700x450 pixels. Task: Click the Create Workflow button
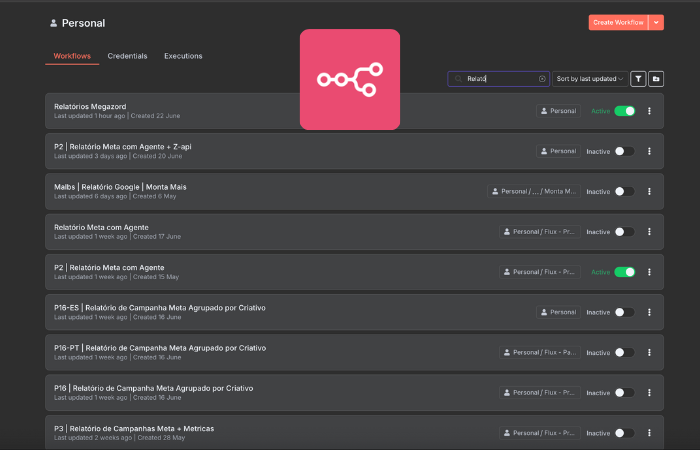click(618, 23)
